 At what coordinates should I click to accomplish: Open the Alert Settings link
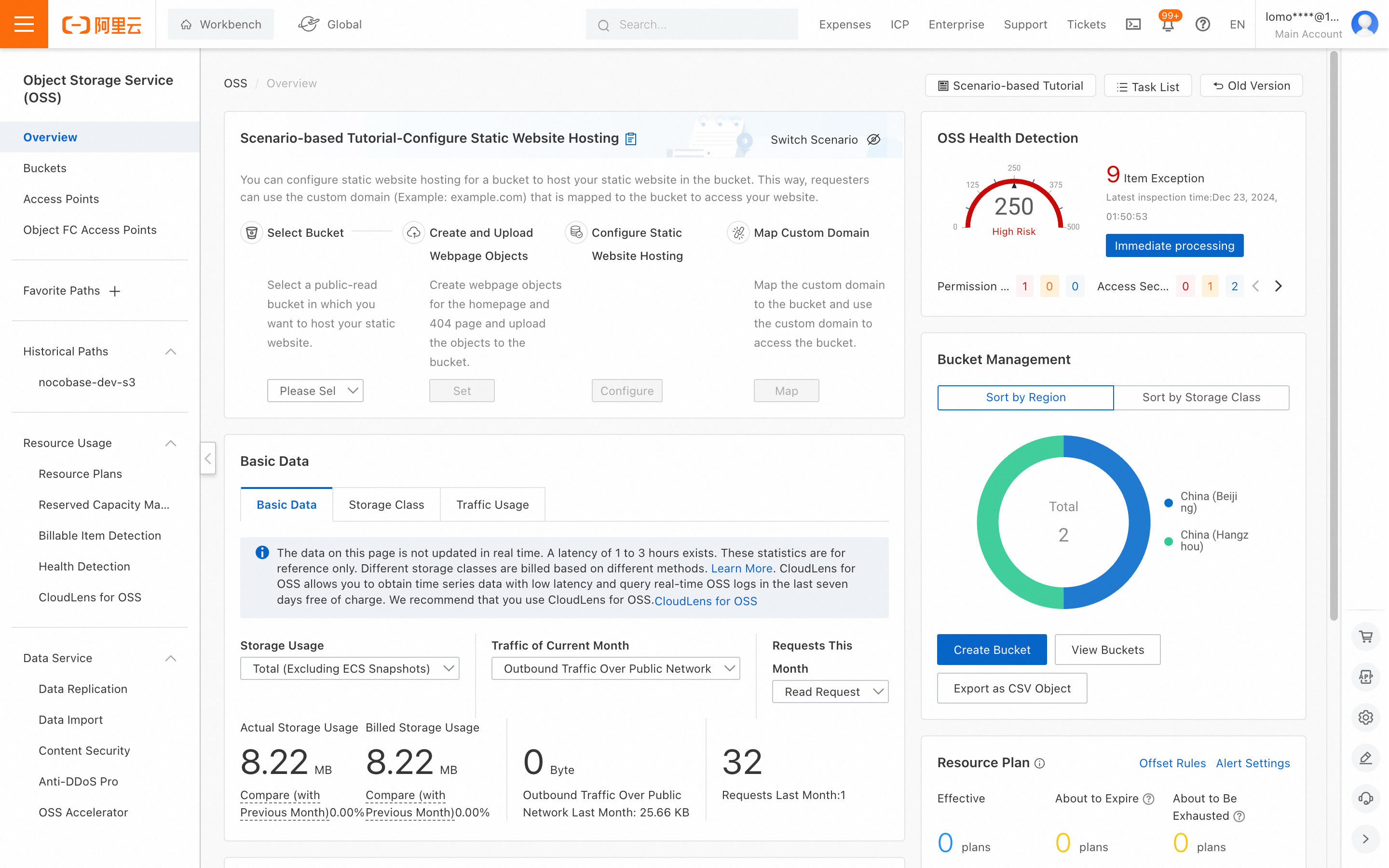click(x=1253, y=763)
